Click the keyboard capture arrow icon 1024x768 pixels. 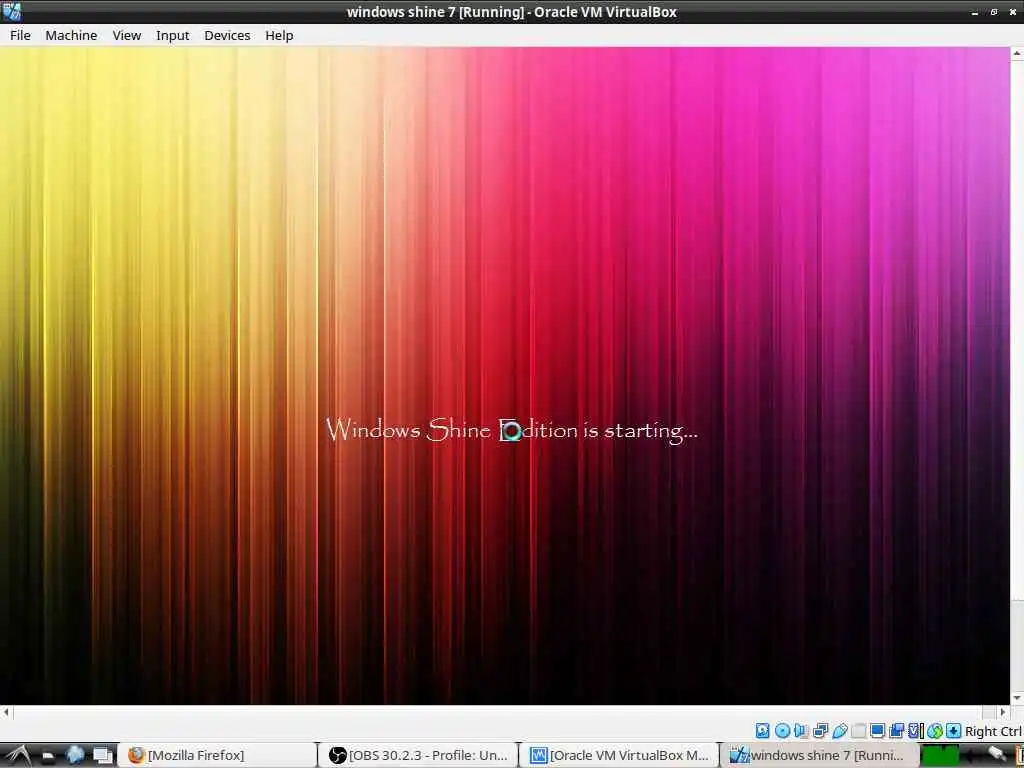tap(953, 731)
